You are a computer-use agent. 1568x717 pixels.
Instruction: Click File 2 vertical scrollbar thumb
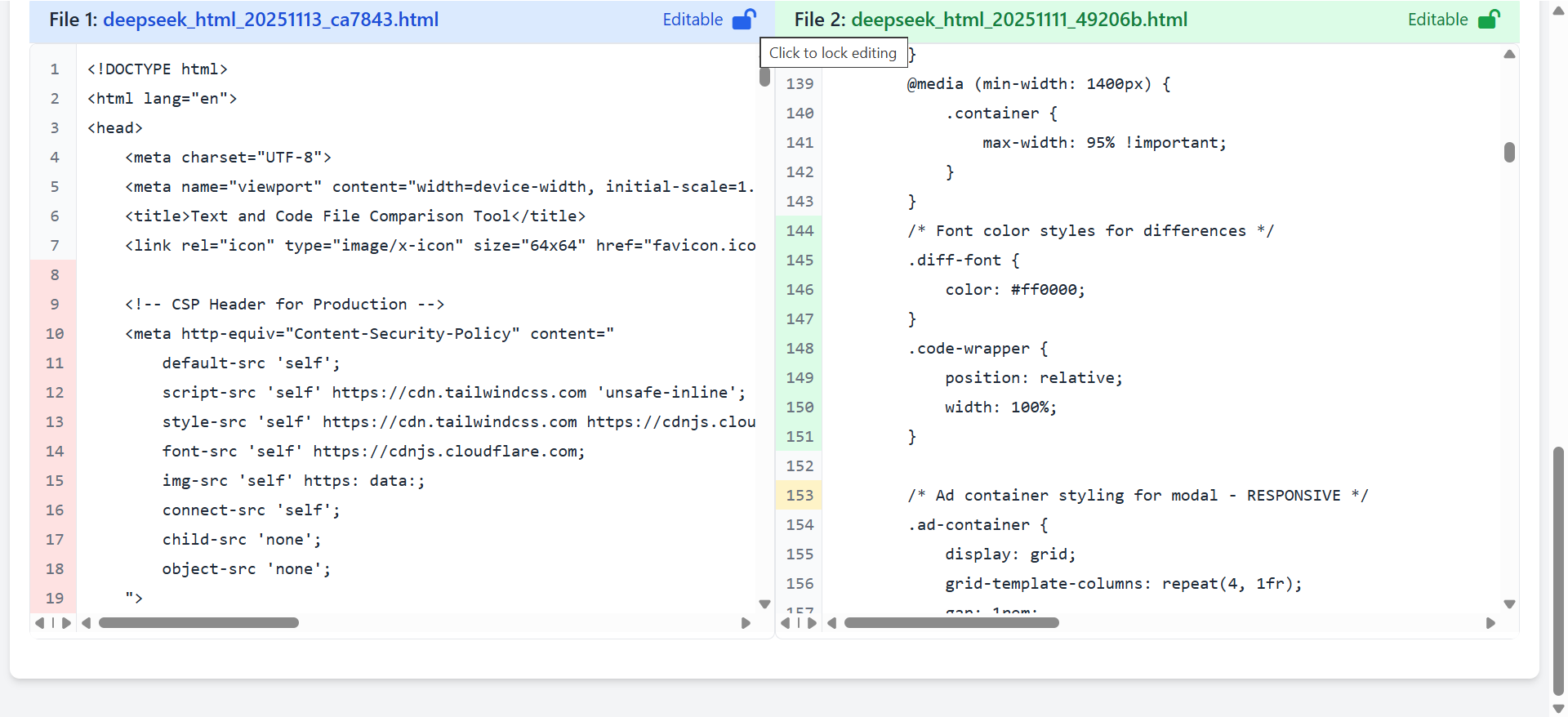pyautogui.click(x=1509, y=152)
